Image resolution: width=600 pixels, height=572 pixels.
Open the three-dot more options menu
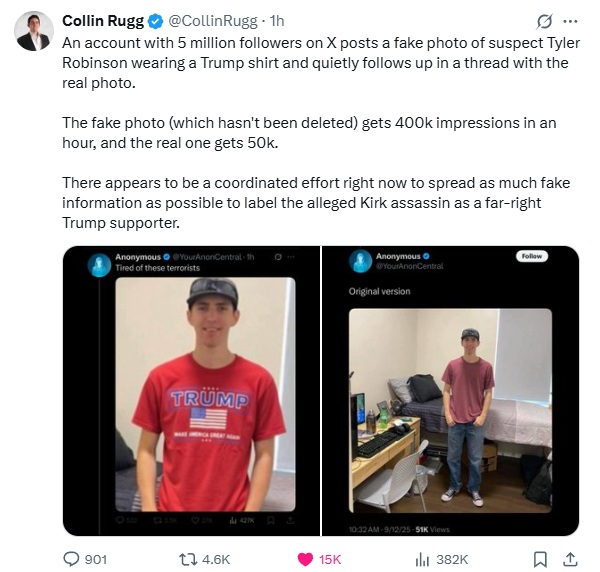(570, 21)
